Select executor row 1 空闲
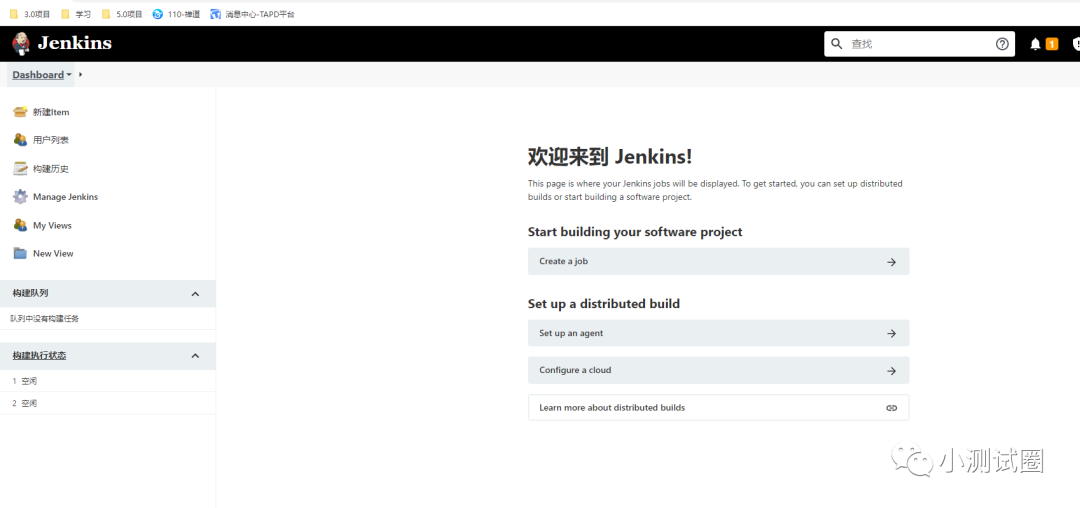 tap(107, 381)
